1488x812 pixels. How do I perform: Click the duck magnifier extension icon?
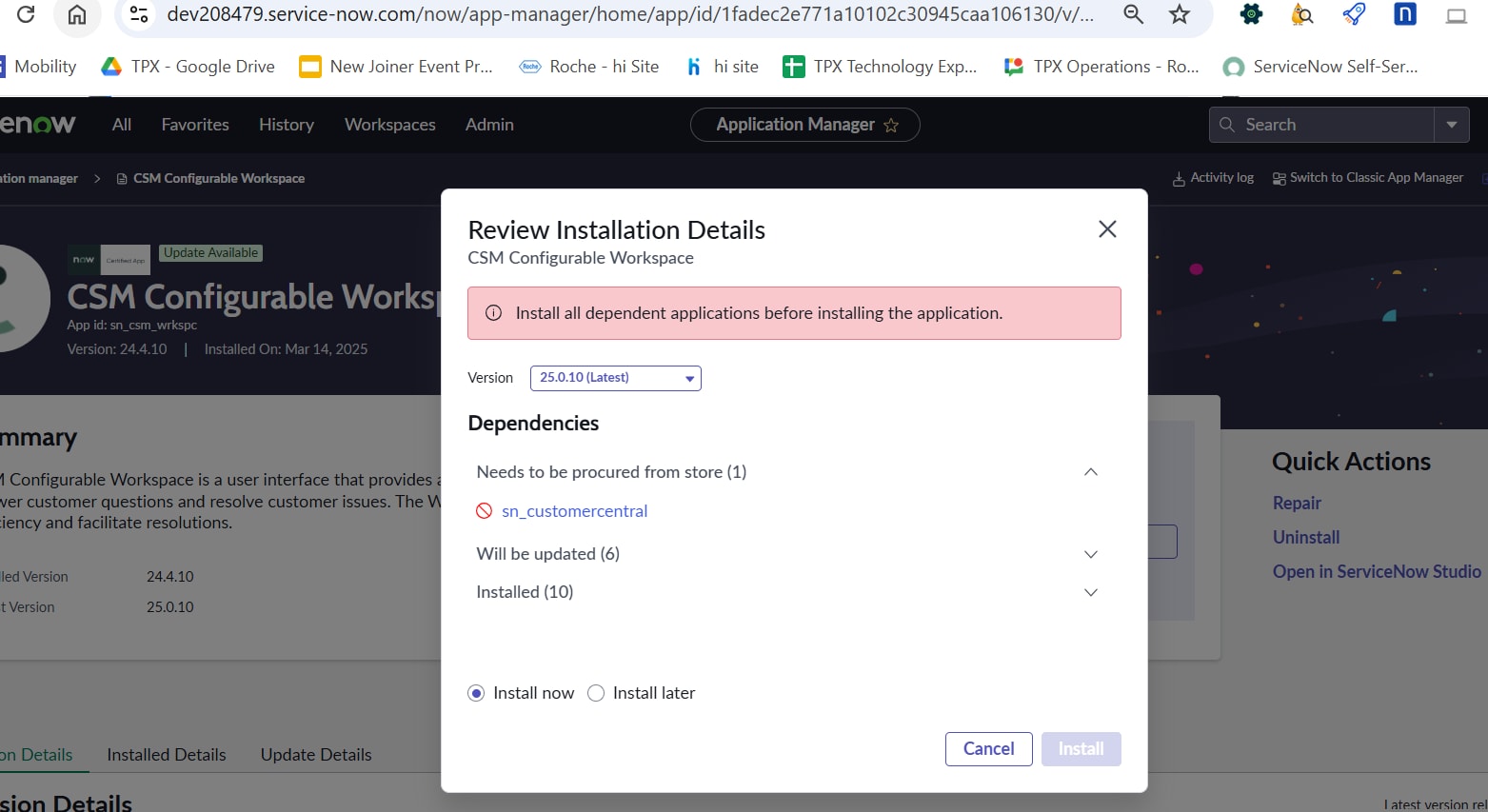point(1301,14)
